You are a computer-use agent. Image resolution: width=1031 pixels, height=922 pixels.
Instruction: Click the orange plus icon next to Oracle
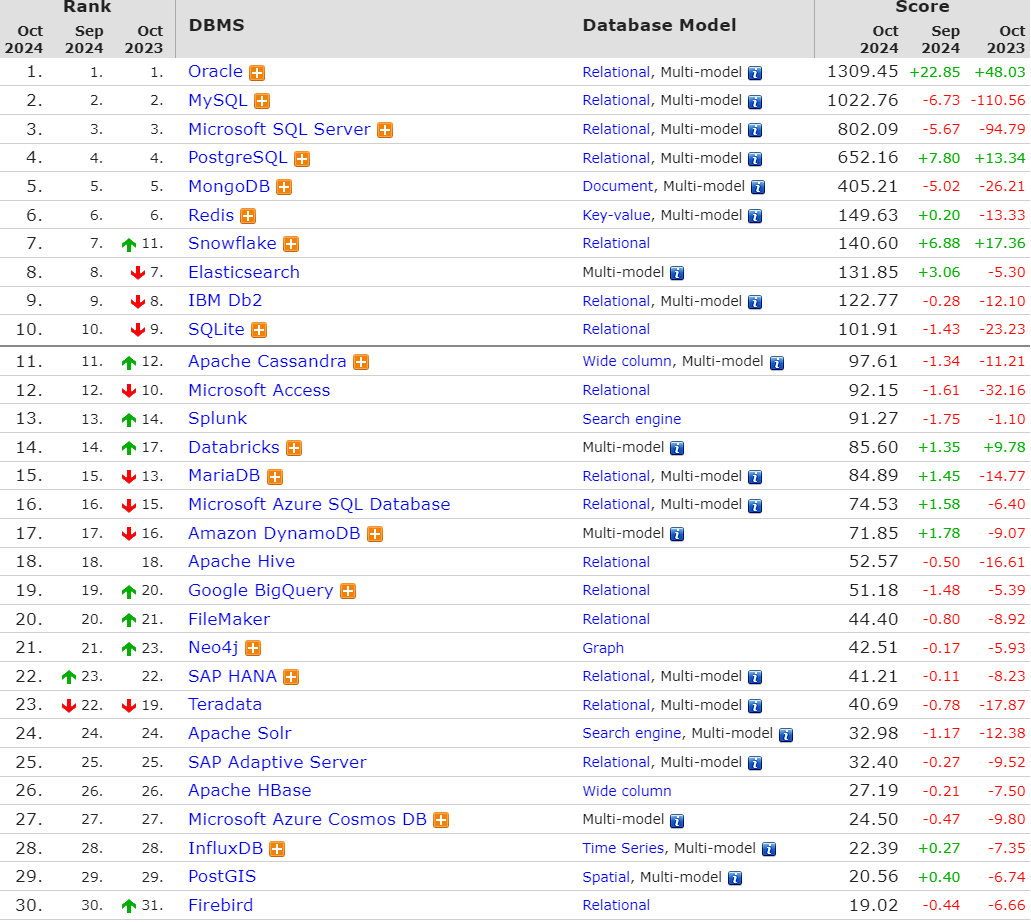[x=257, y=73]
